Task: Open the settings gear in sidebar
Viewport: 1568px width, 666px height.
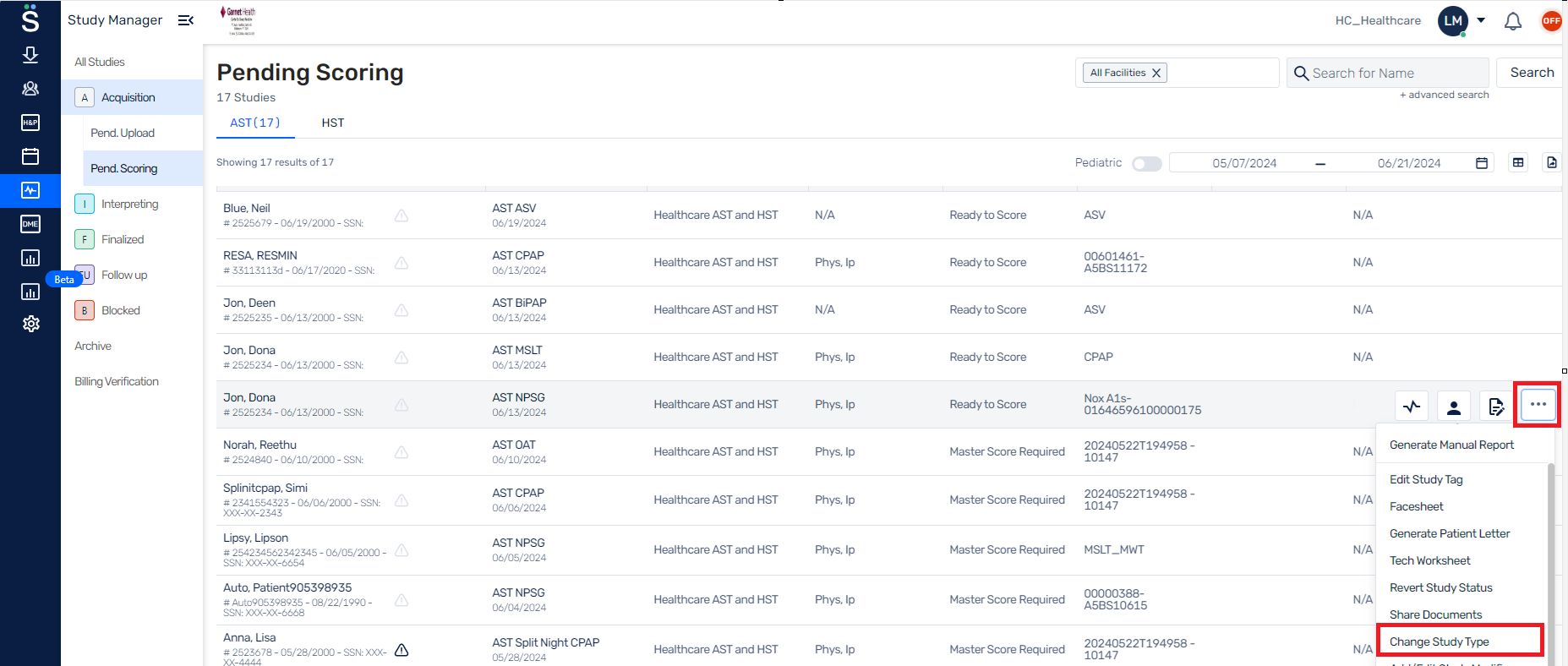Action: point(30,324)
